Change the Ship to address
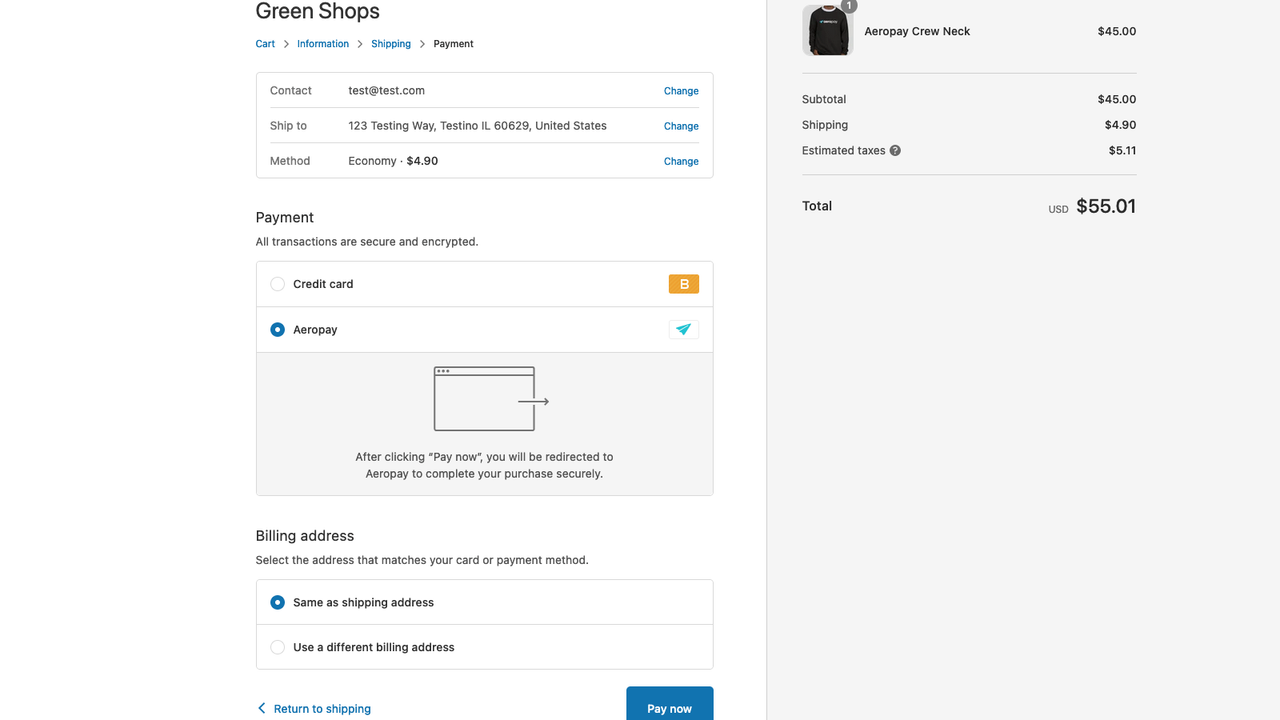The image size is (1280, 720). (681, 126)
